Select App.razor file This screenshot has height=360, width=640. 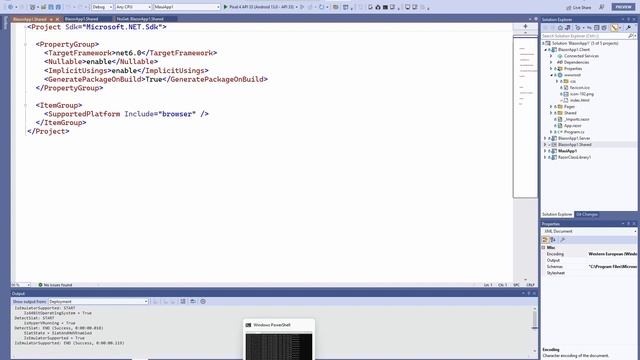point(572,126)
